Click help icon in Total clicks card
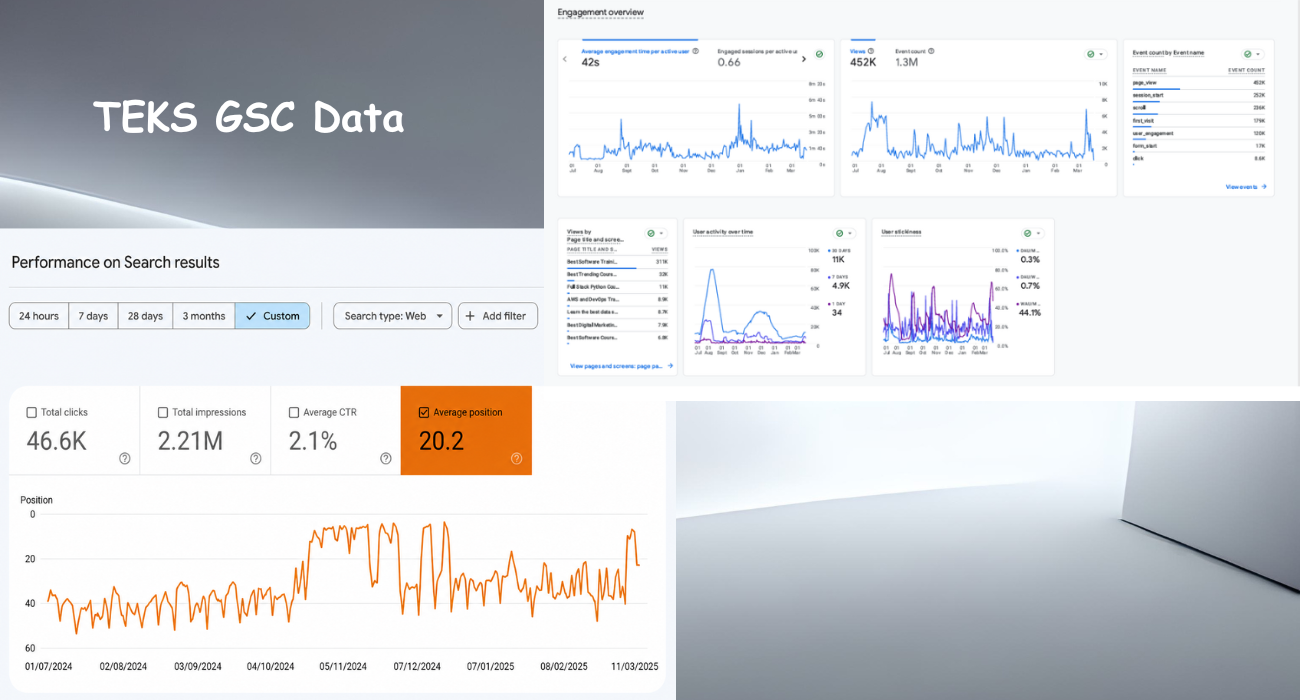Viewport: 1300px width, 700px height. pos(125,458)
